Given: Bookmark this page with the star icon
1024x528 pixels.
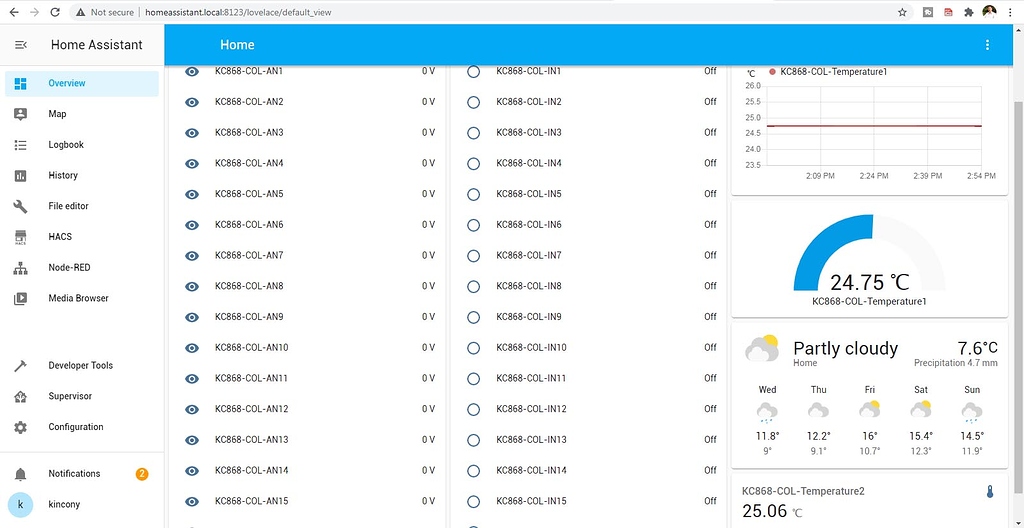Looking at the screenshot, I should [902, 12].
